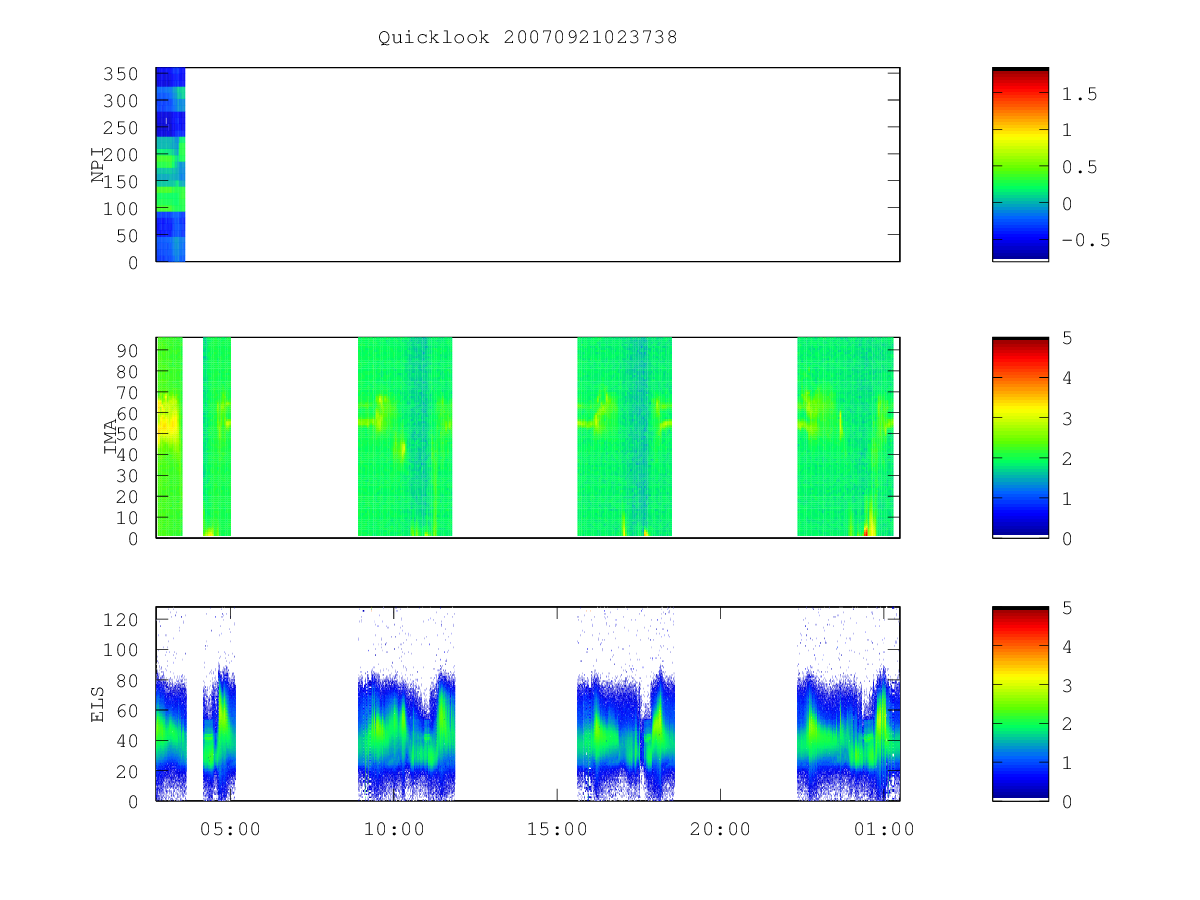
Task: Click the "01:00" time tick label
Action: 883,829
